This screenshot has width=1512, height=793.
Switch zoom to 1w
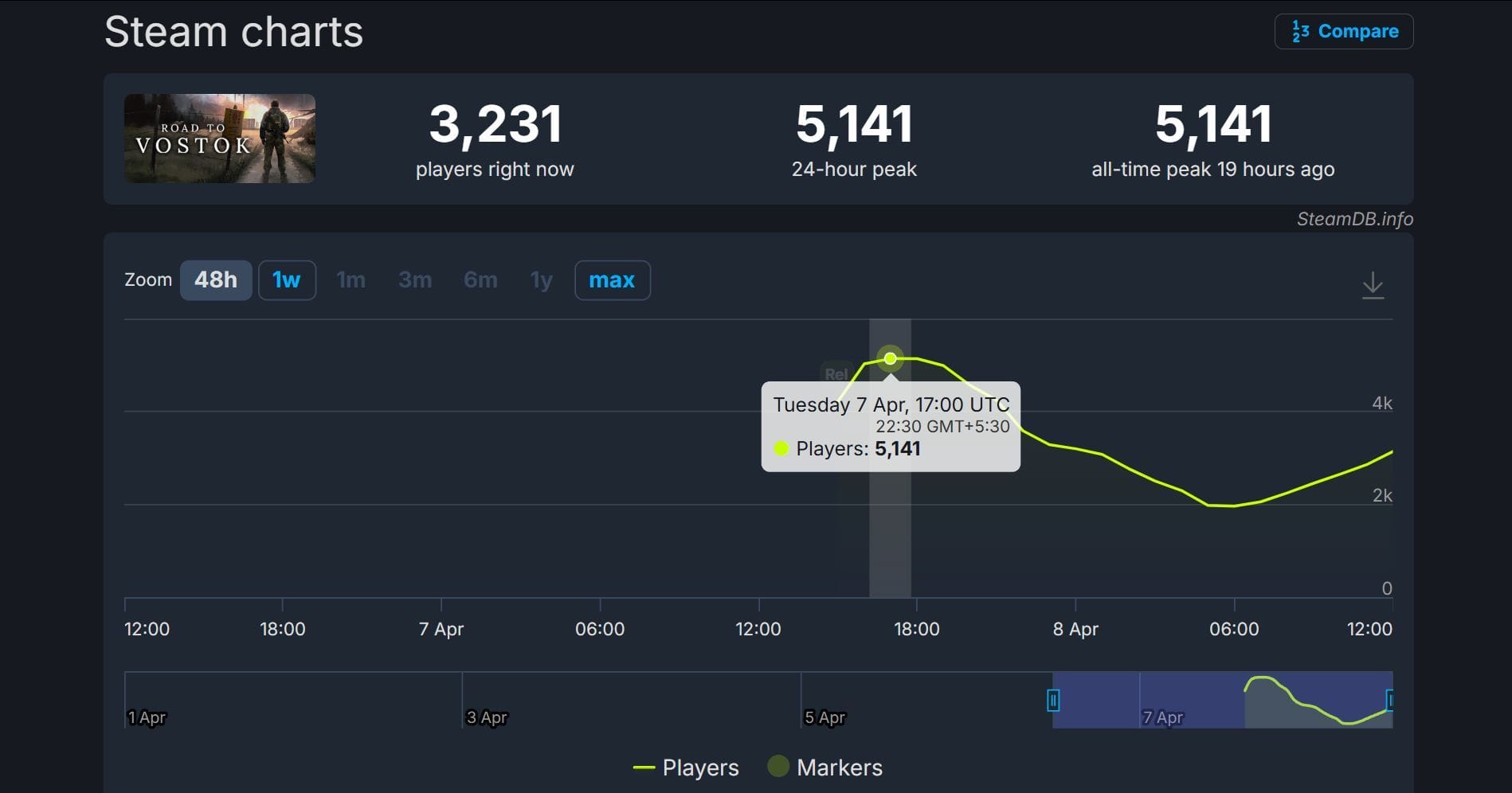287,280
